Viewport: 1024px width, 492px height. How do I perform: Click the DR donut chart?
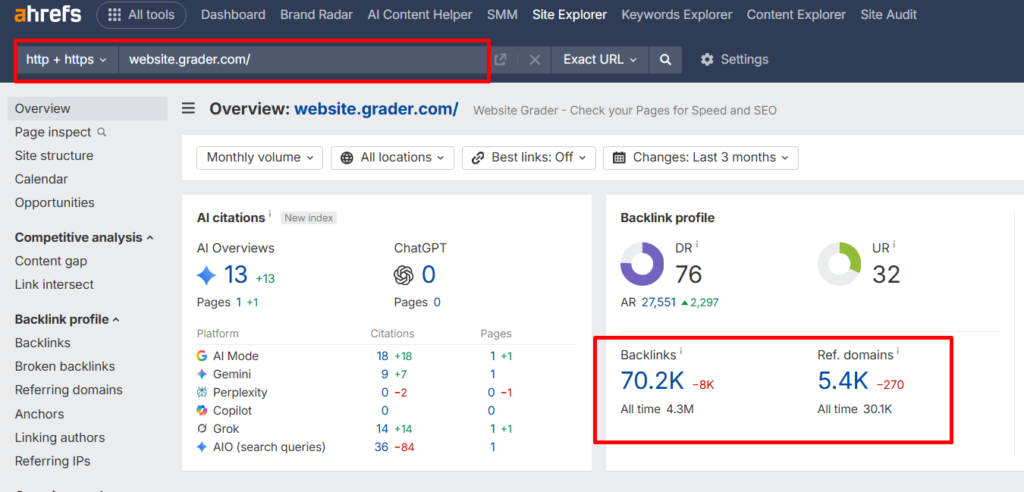642,264
